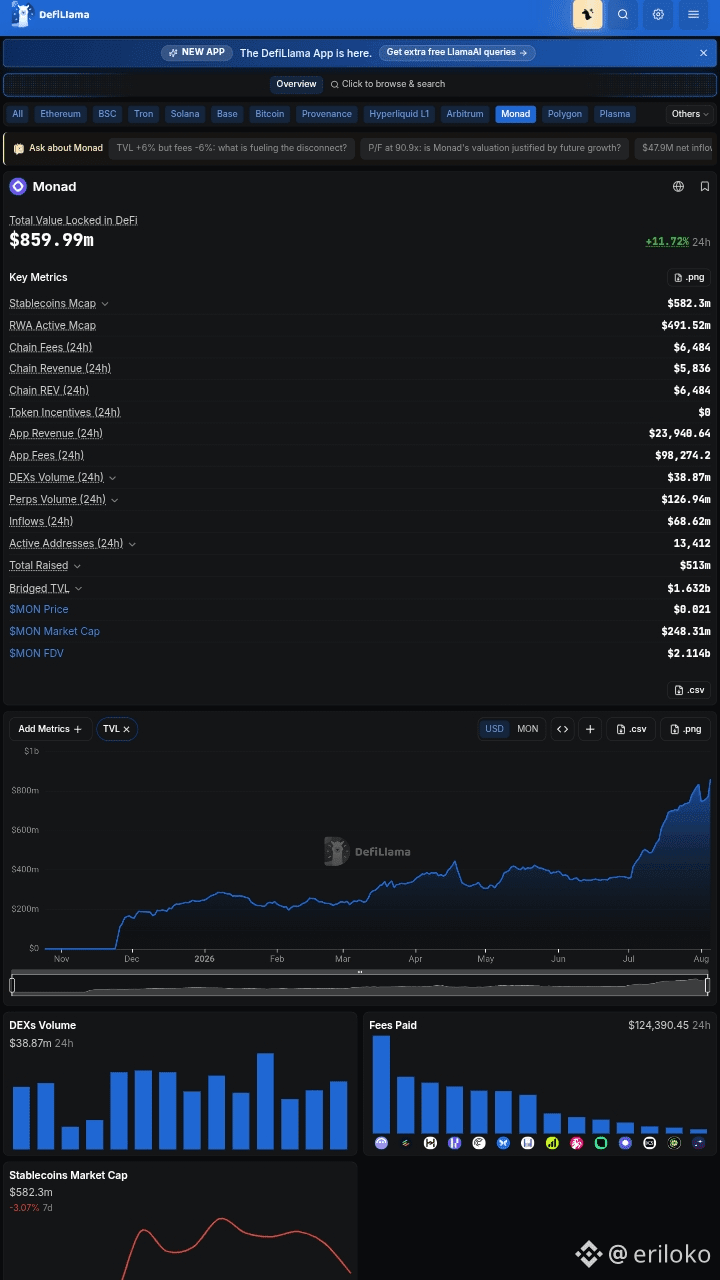Click left handle of chart range slider
This screenshot has width=720, height=1280.
coord(12,985)
